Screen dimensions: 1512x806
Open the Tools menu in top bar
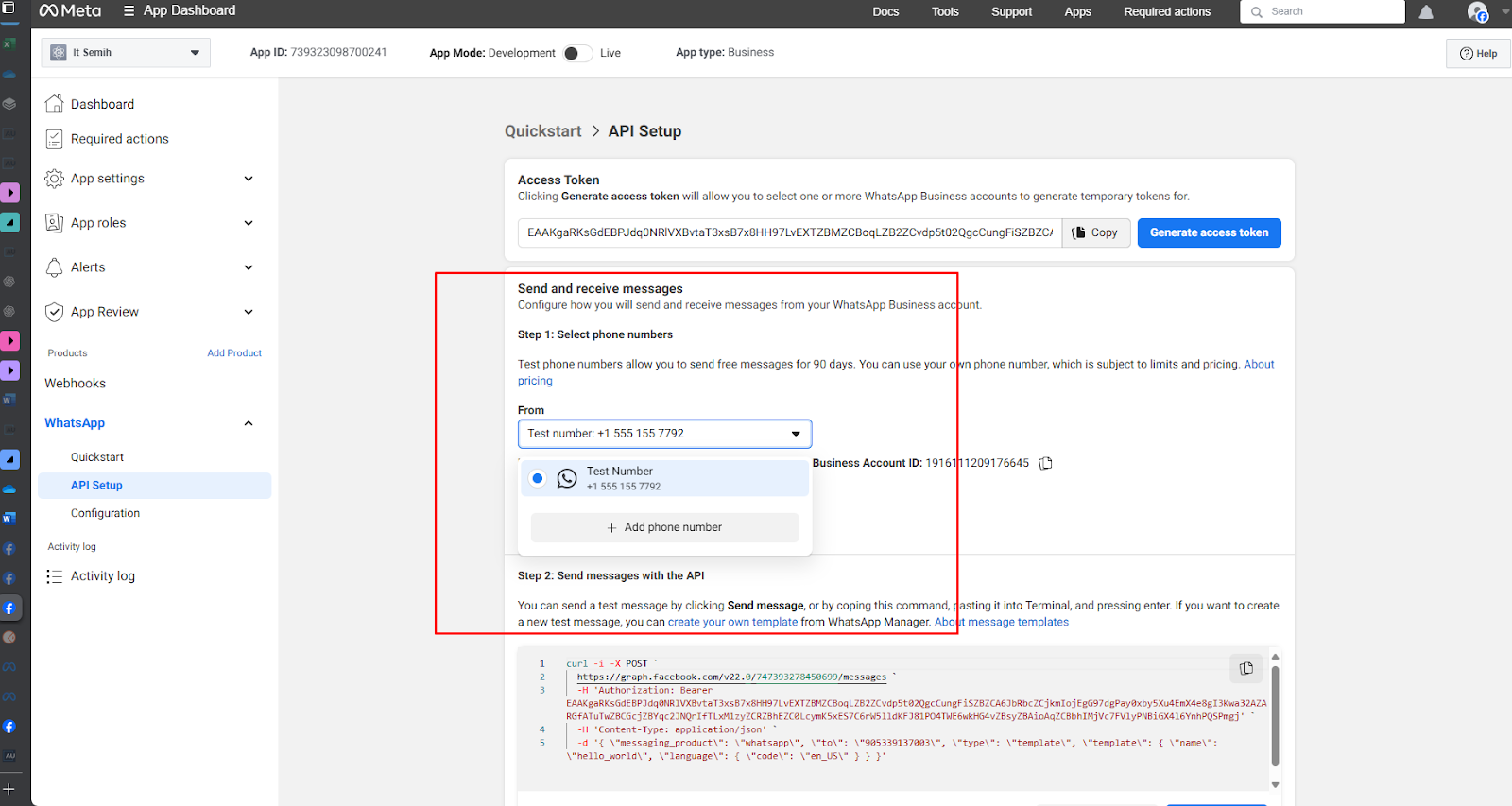click(945, 12)
